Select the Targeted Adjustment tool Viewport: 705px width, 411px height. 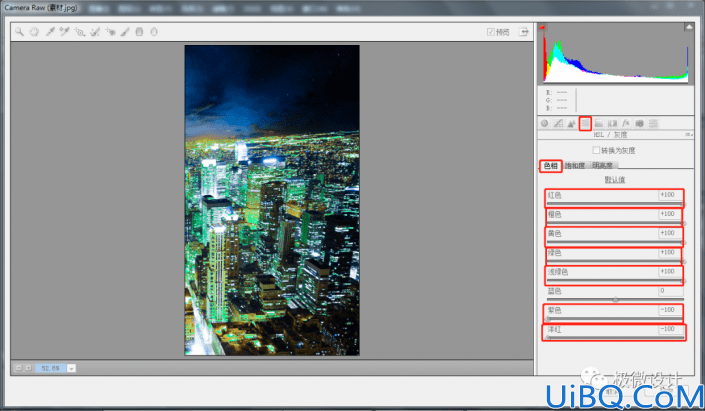tap(80, 31)
